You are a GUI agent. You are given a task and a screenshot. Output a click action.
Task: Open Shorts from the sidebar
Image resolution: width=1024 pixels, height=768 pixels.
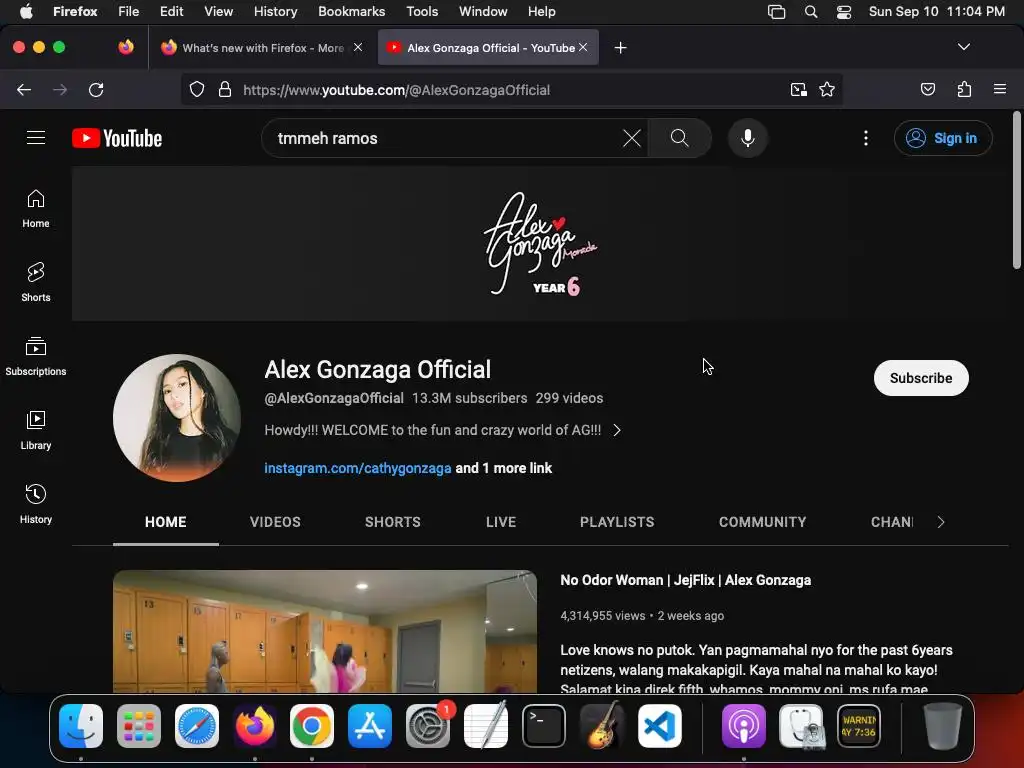(x=36, y=283)
